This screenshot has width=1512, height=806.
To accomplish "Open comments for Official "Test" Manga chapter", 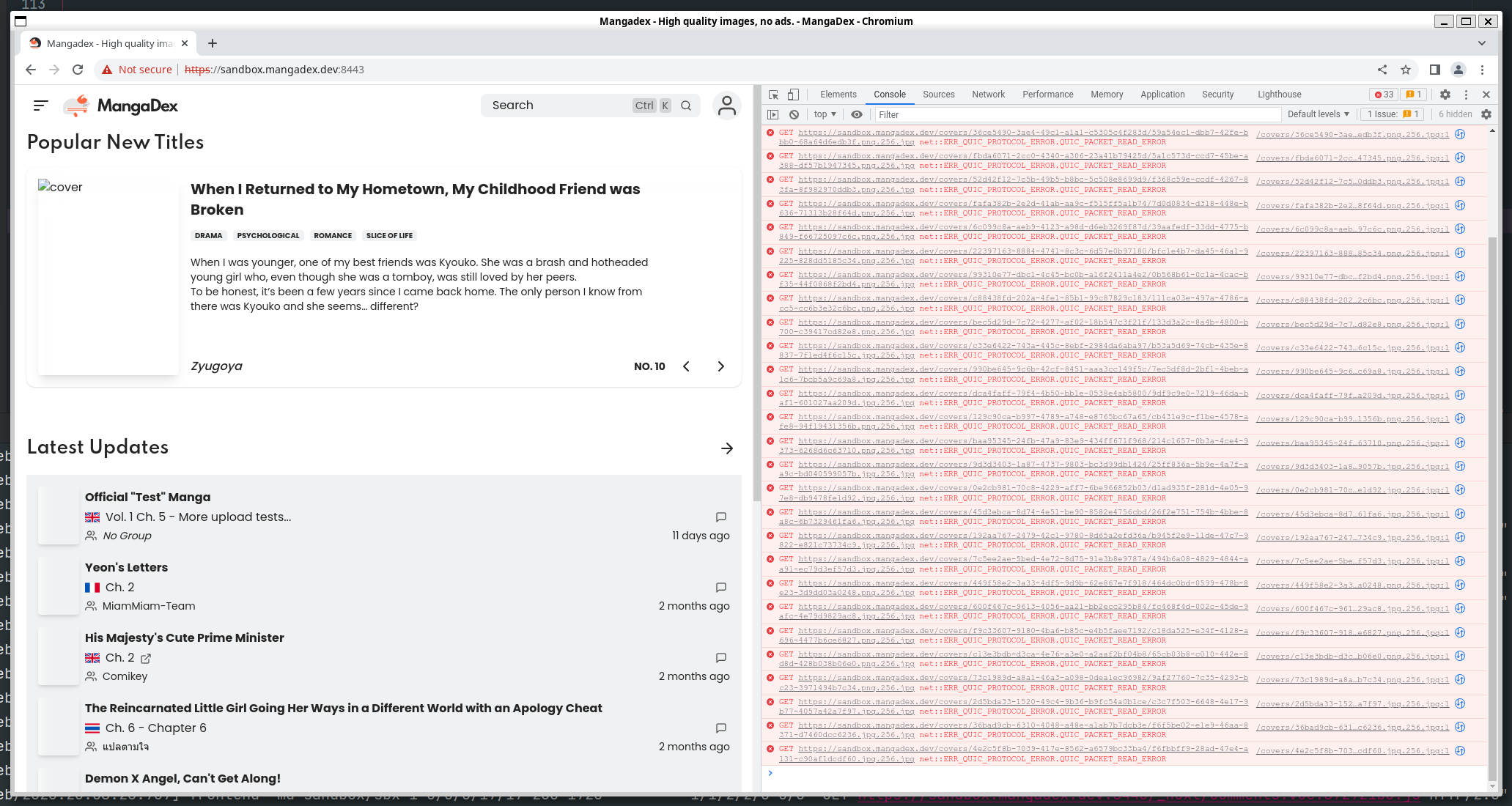I will point(720,517).
